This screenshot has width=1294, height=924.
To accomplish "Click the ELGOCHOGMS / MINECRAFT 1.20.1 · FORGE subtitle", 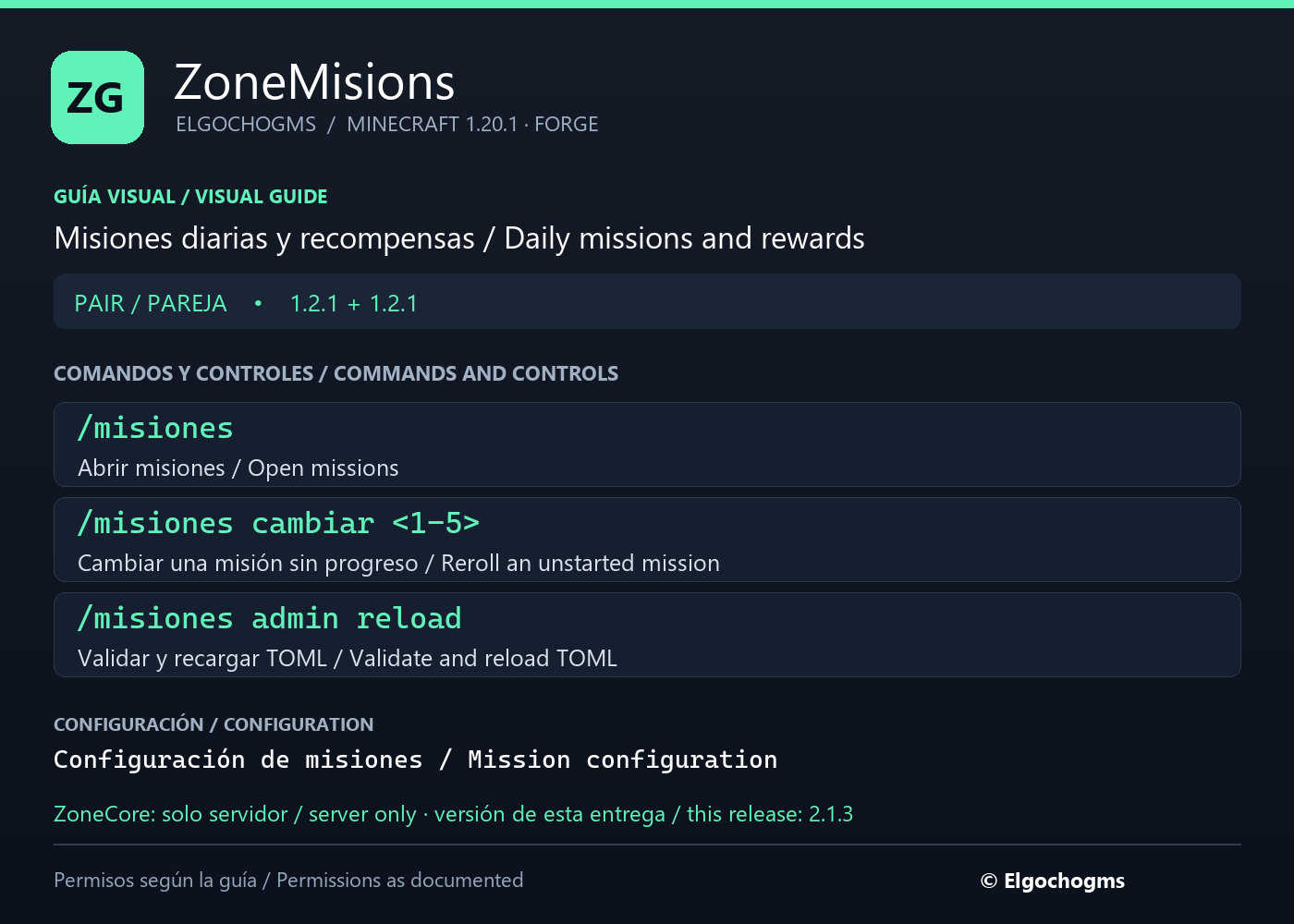I will (387, 124).
